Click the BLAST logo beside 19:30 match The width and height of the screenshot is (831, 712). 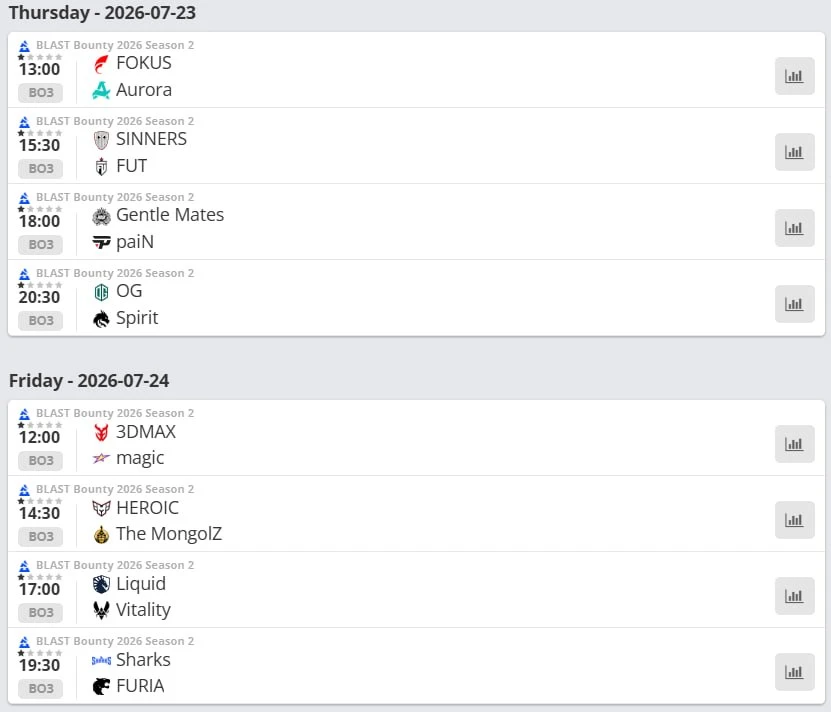tap(24, 642)
